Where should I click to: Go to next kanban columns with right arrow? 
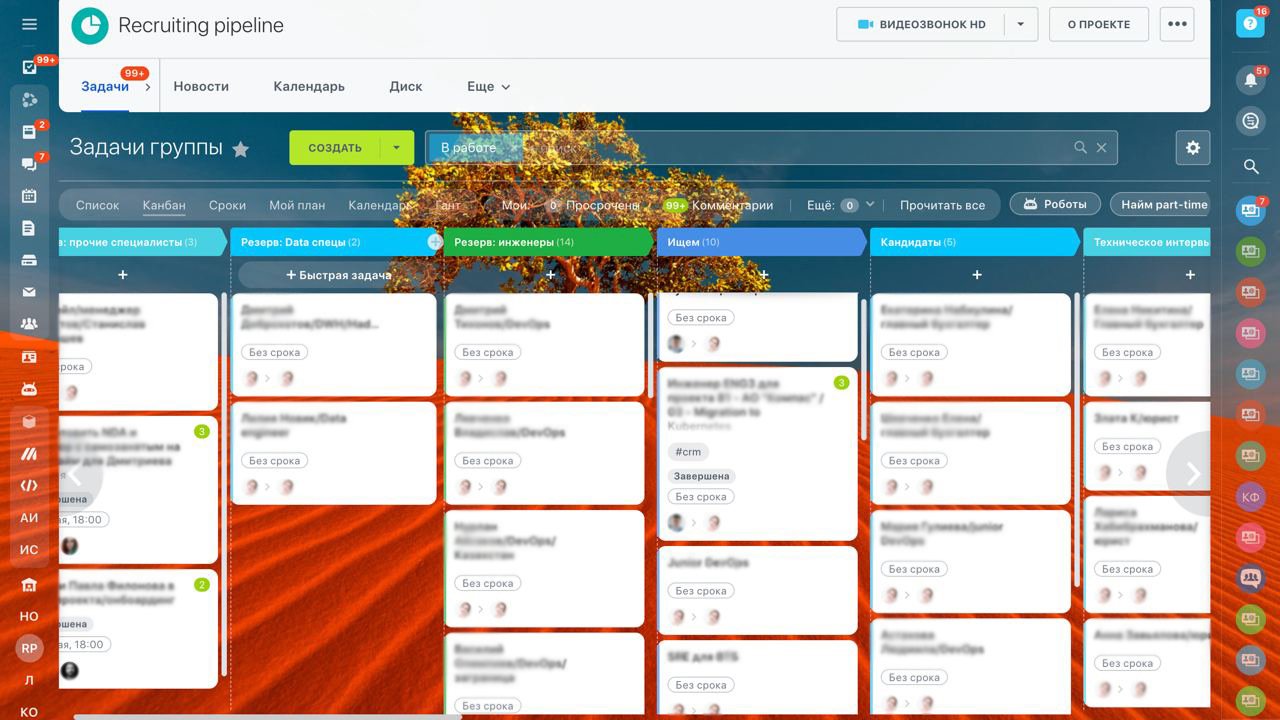1192,474
